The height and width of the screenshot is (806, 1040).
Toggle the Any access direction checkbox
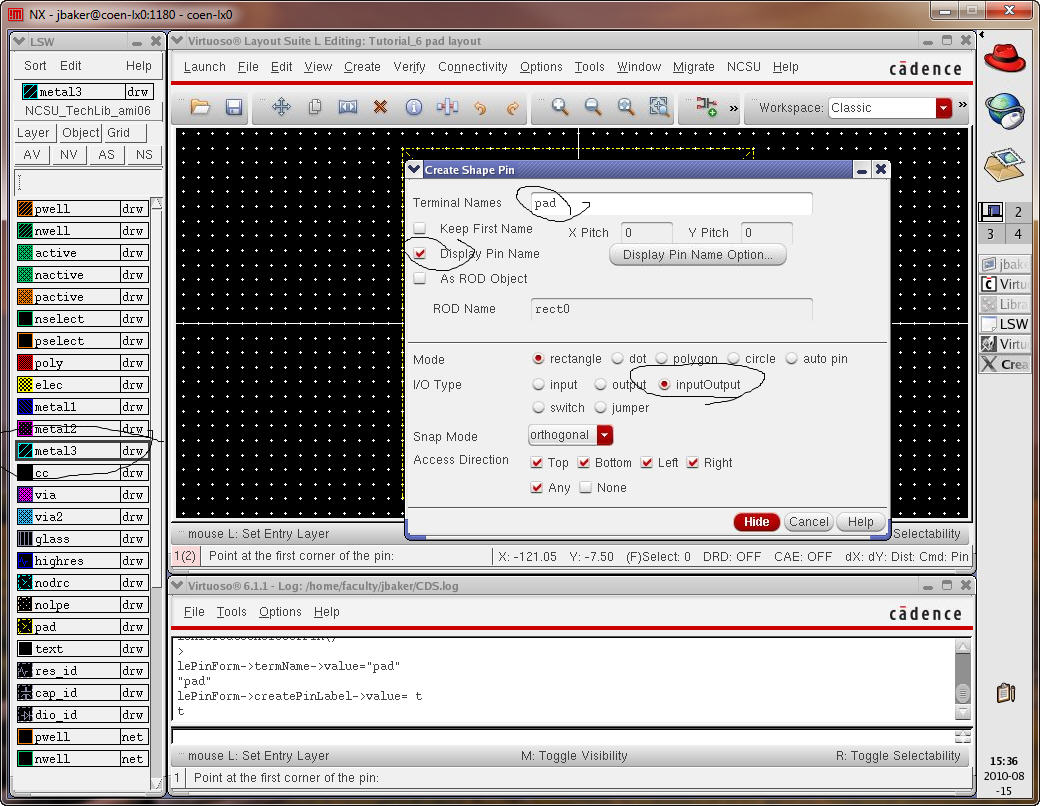click(x=537, y=488)
